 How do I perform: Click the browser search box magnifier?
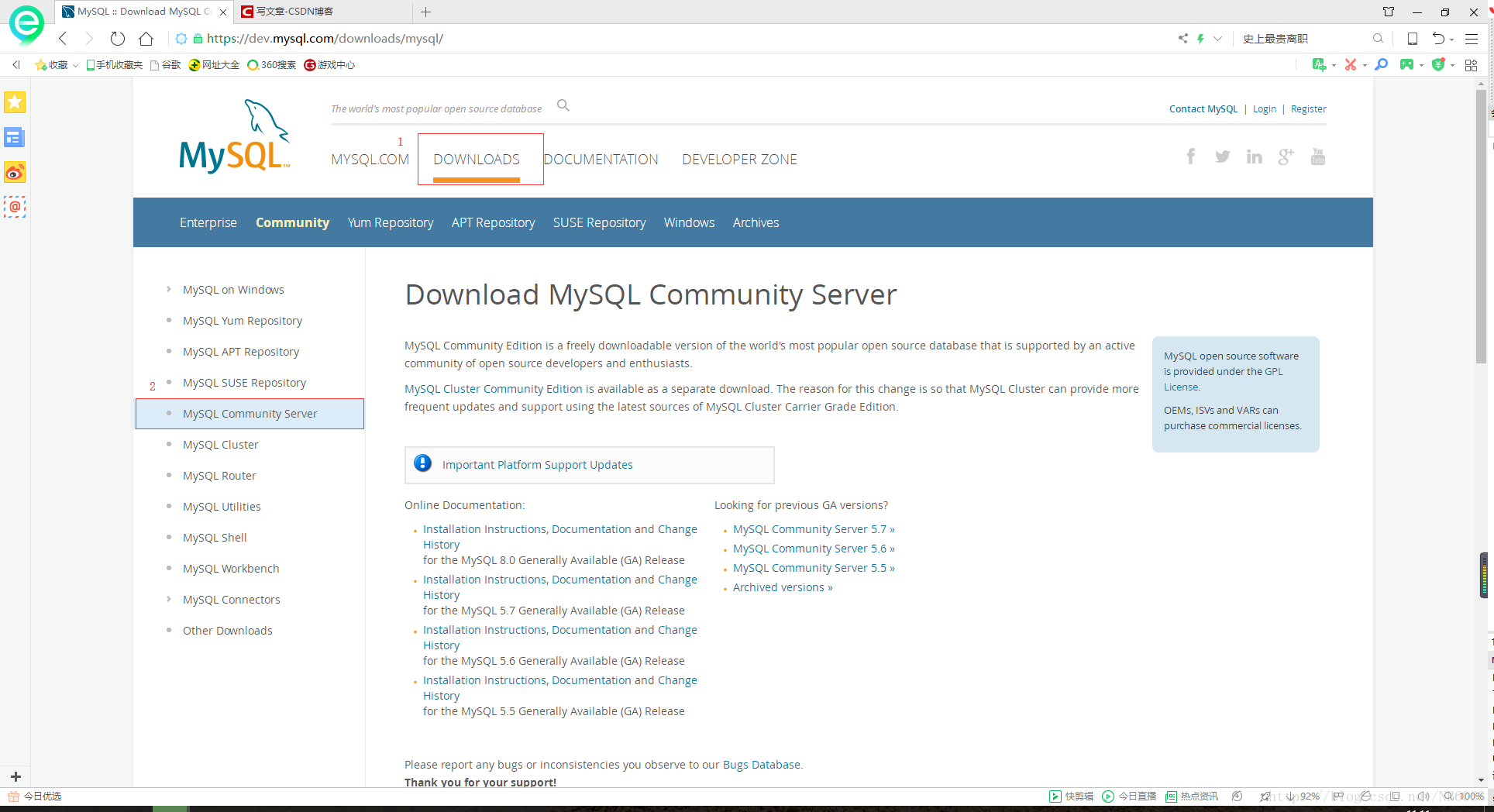pos(1378,38)
